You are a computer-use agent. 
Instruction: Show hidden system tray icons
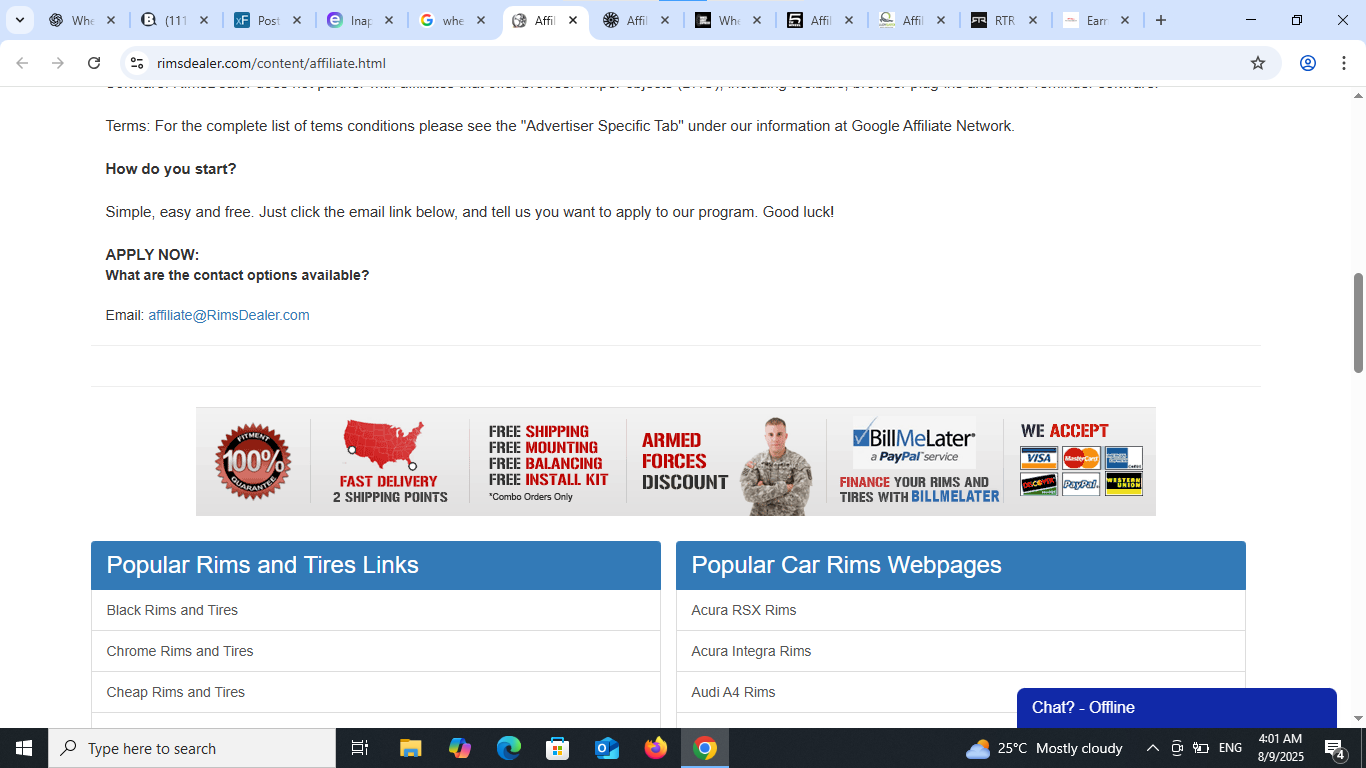[1152, 748]
